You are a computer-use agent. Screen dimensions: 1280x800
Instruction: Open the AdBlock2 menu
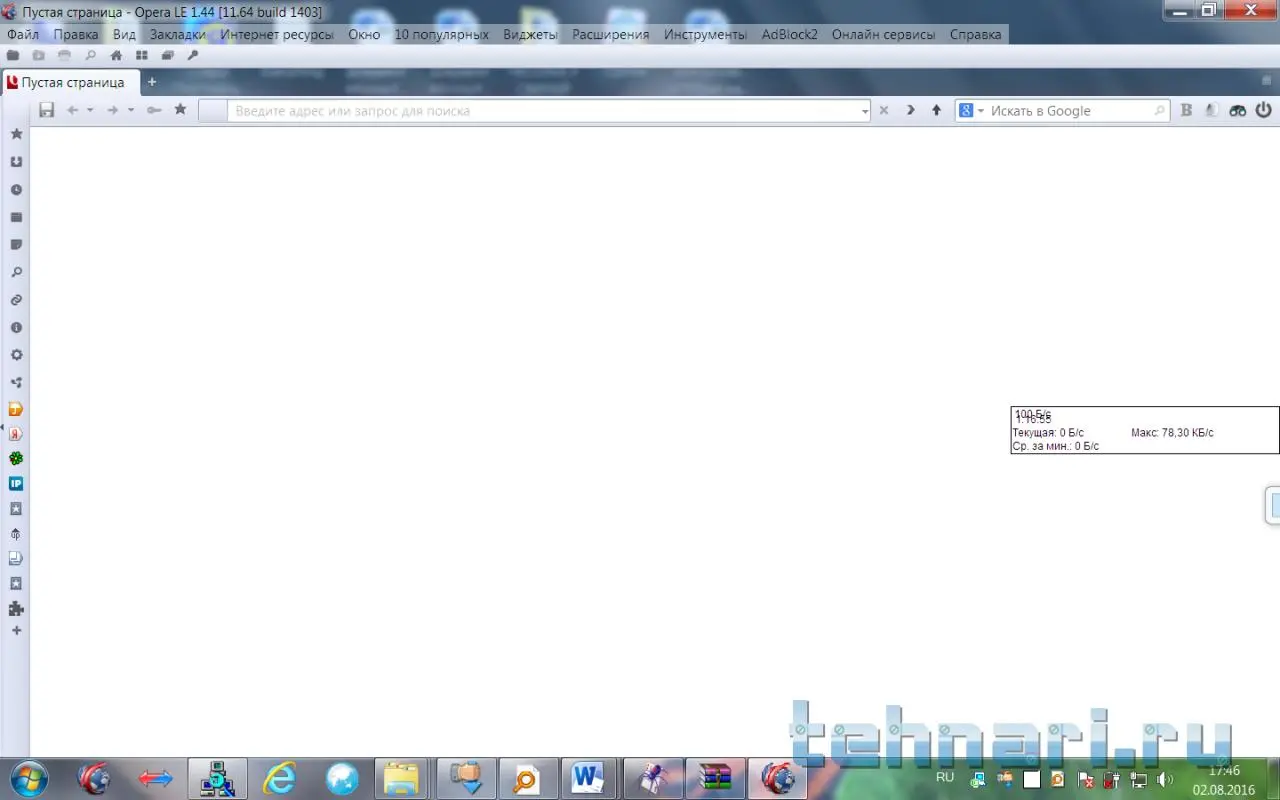(789, 34)
